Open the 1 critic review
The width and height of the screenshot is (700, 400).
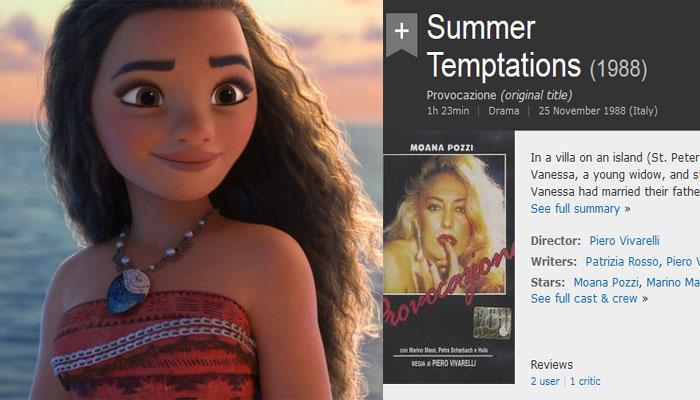pyautogui.click(x=585, y=381)
